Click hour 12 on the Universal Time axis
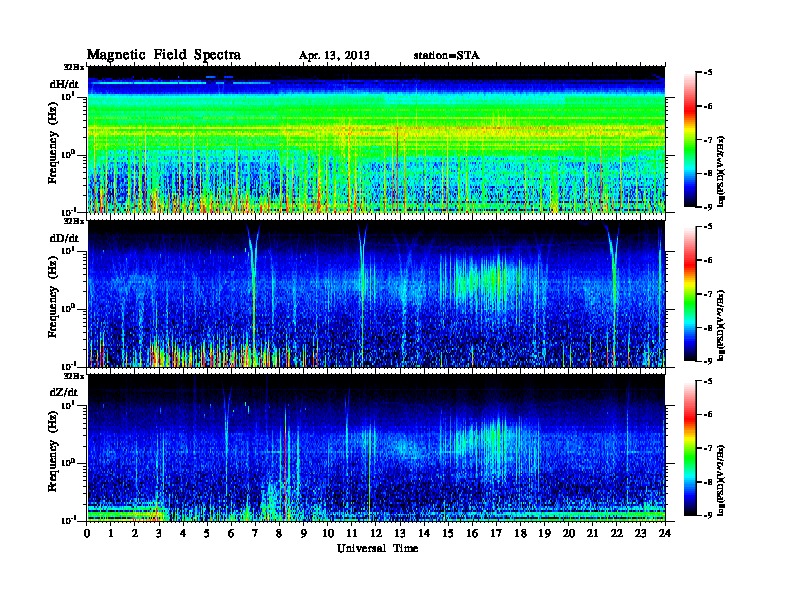The width and height of the screenshot is (792, 612). (376, 533)
